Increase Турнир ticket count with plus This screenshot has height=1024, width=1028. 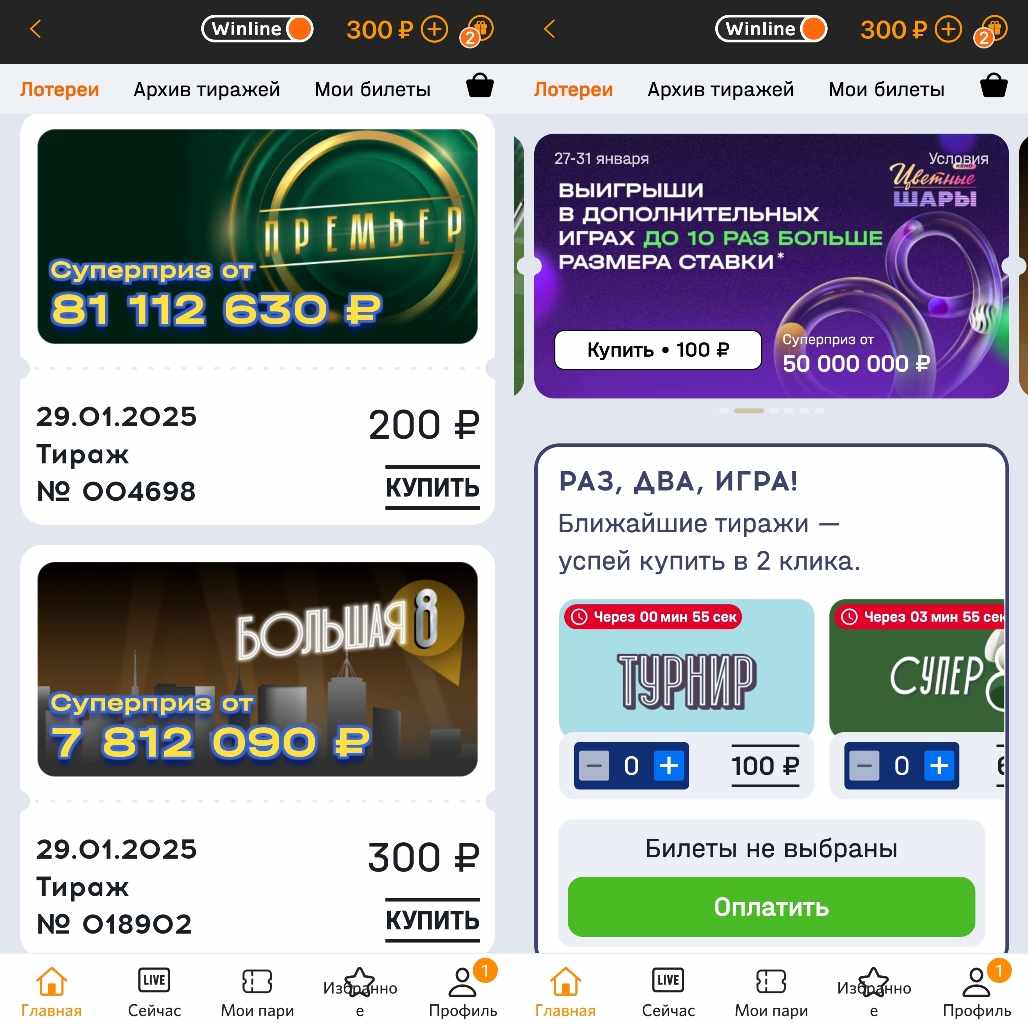point(669,766)
